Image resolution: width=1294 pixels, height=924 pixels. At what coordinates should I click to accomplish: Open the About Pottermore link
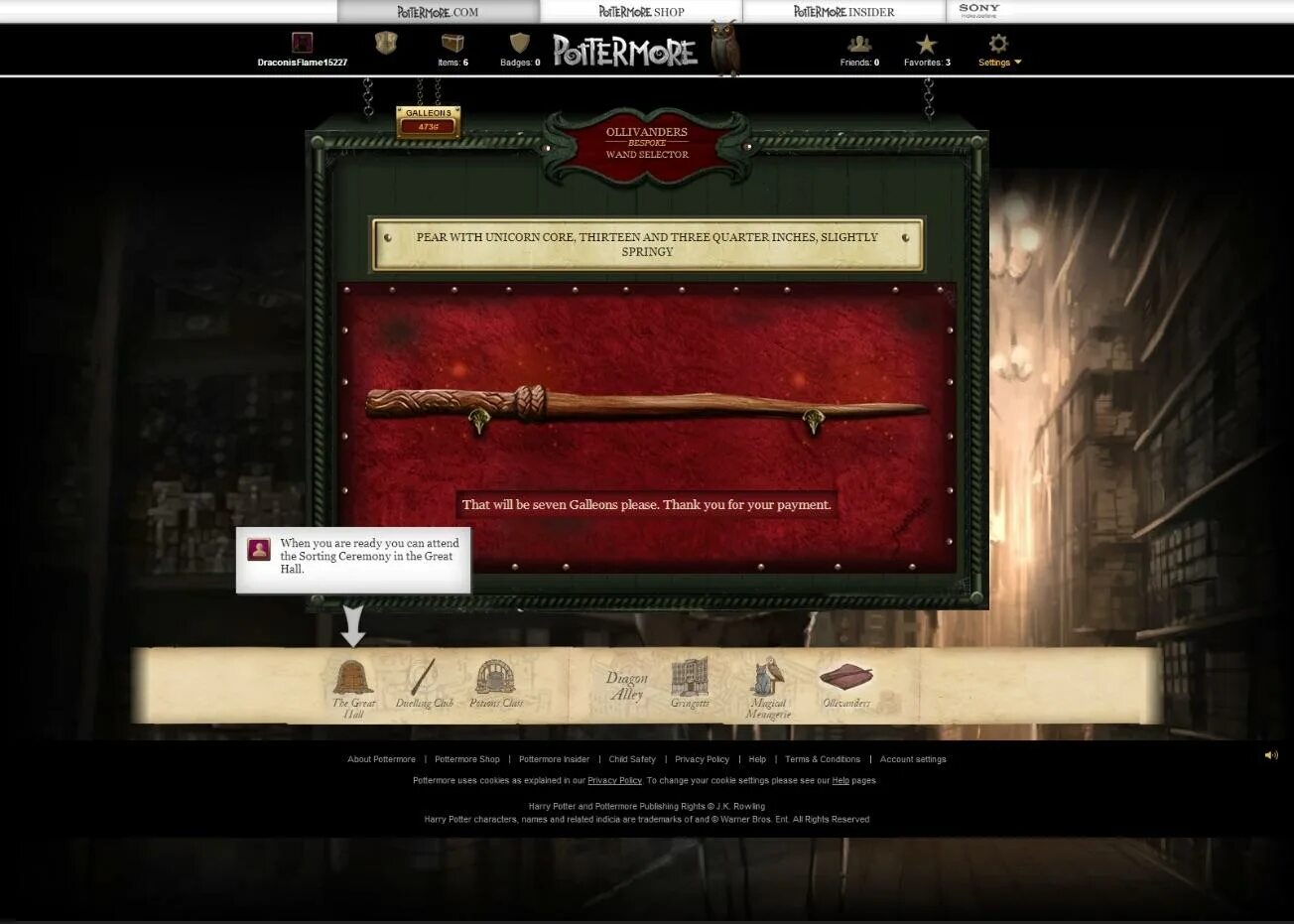[381, 759]
